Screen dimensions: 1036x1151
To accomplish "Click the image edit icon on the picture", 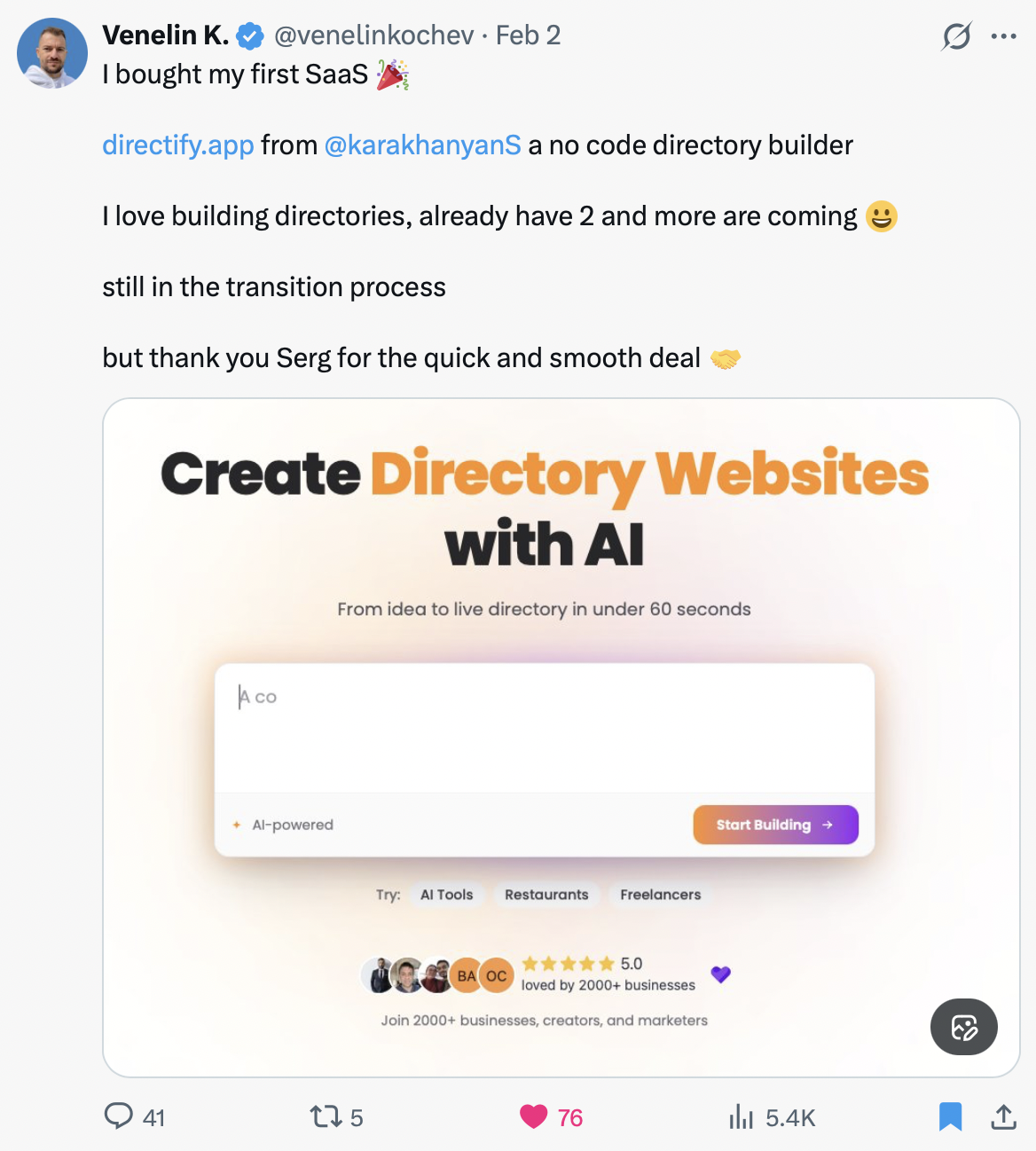I will pos(964,1027).
